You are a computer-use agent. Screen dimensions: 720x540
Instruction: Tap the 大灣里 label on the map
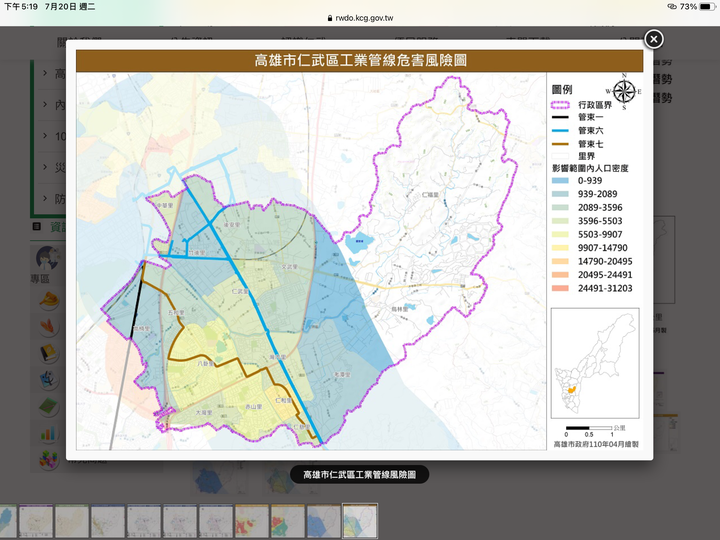(204, 413)
